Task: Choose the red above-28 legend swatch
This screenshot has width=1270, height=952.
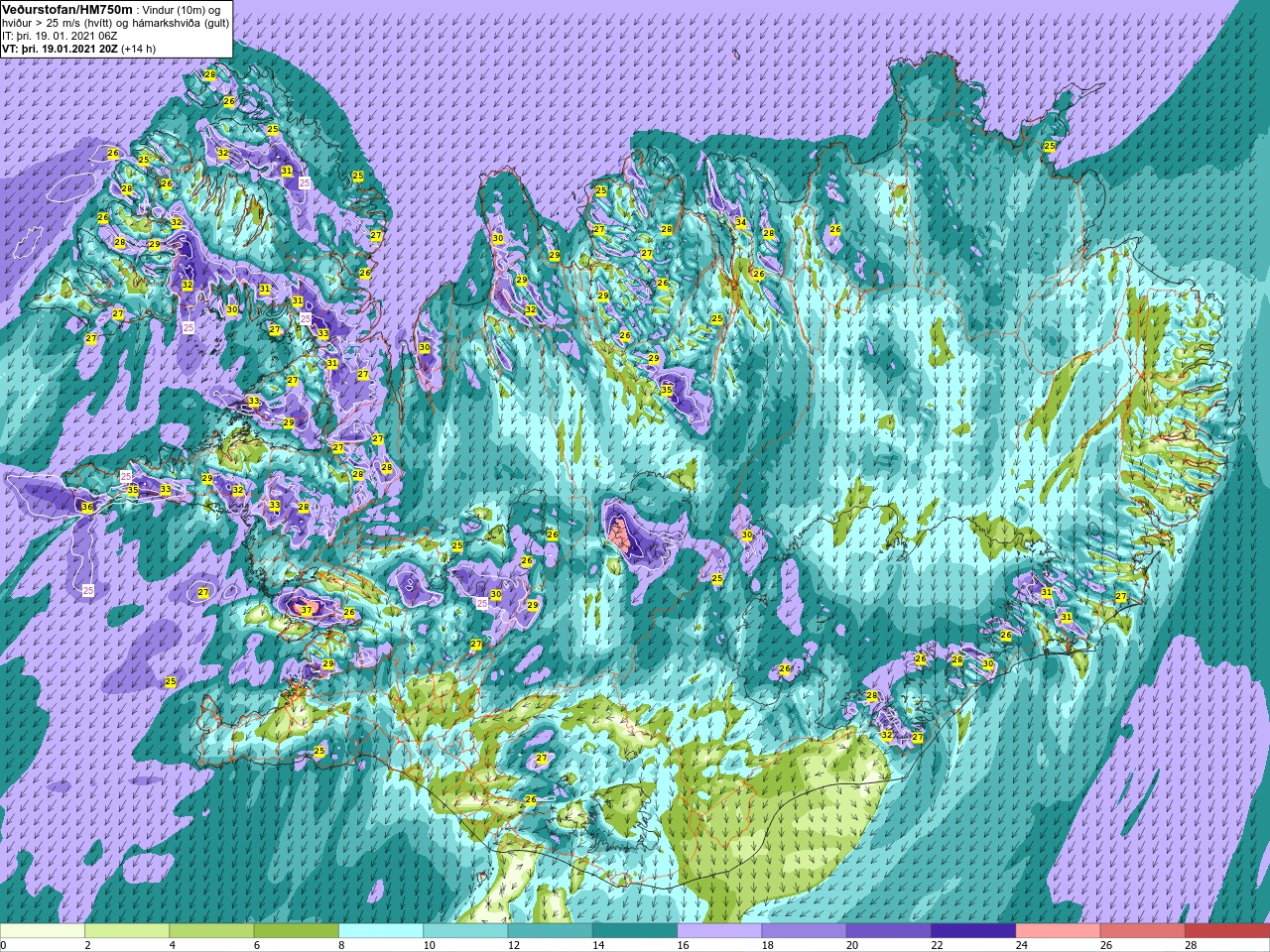Action: [1227, 931]
